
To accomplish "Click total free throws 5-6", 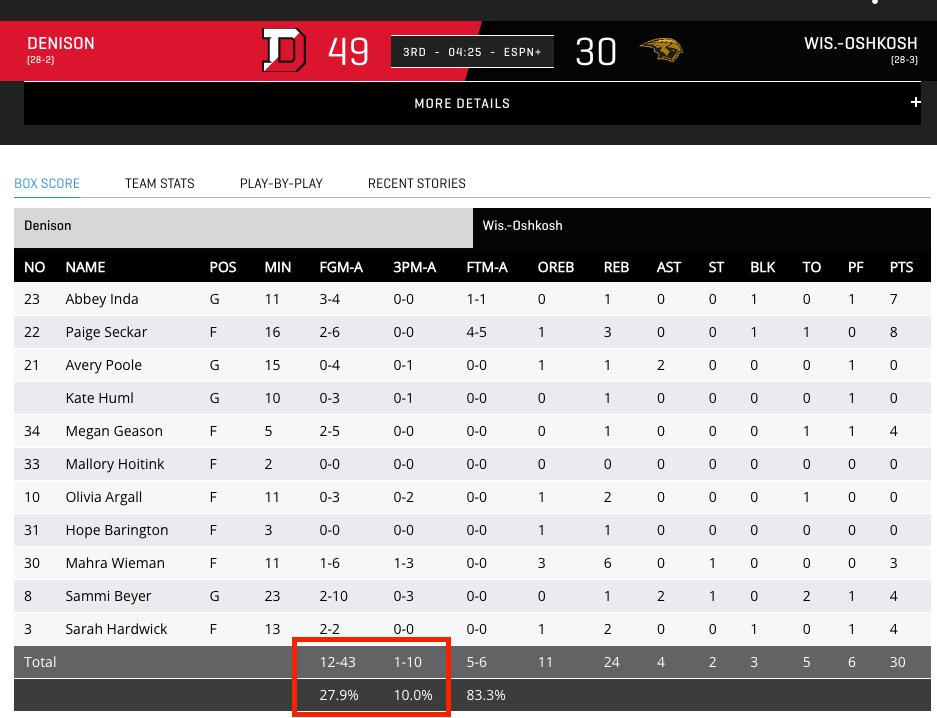I will pos(476,662).
